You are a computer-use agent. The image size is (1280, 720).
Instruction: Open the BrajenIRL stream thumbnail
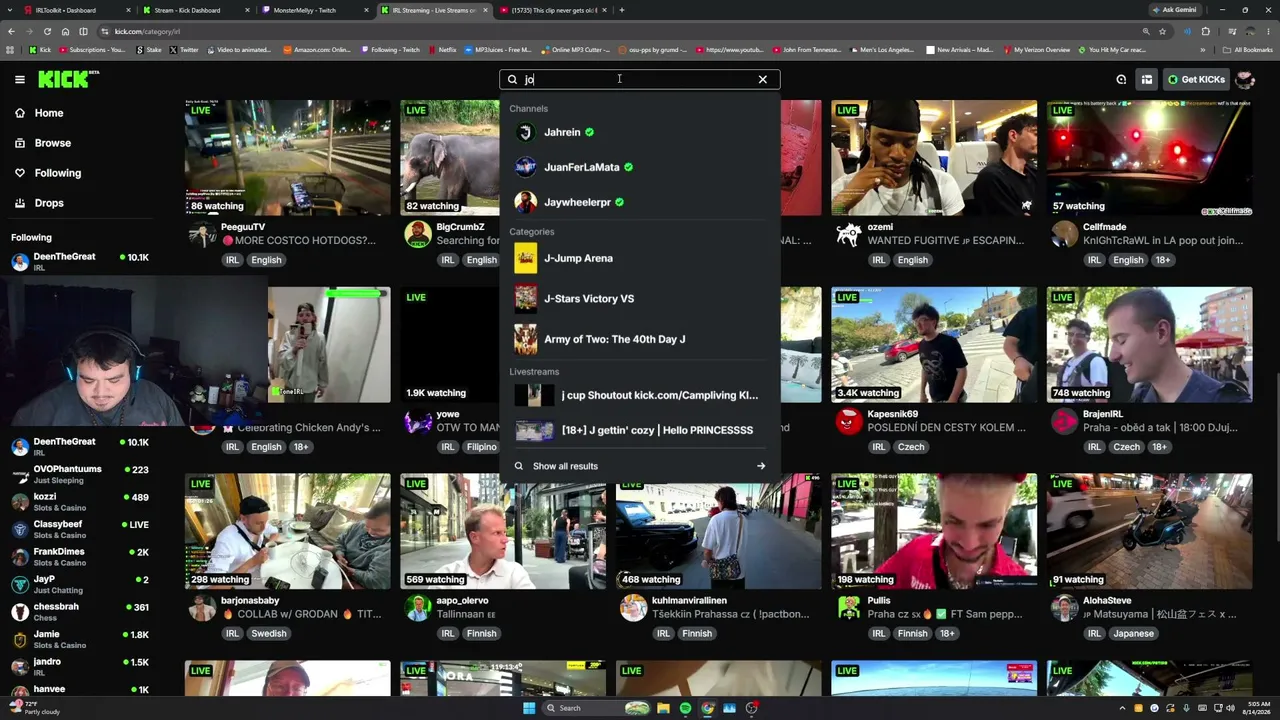[x=1149, y=344]
